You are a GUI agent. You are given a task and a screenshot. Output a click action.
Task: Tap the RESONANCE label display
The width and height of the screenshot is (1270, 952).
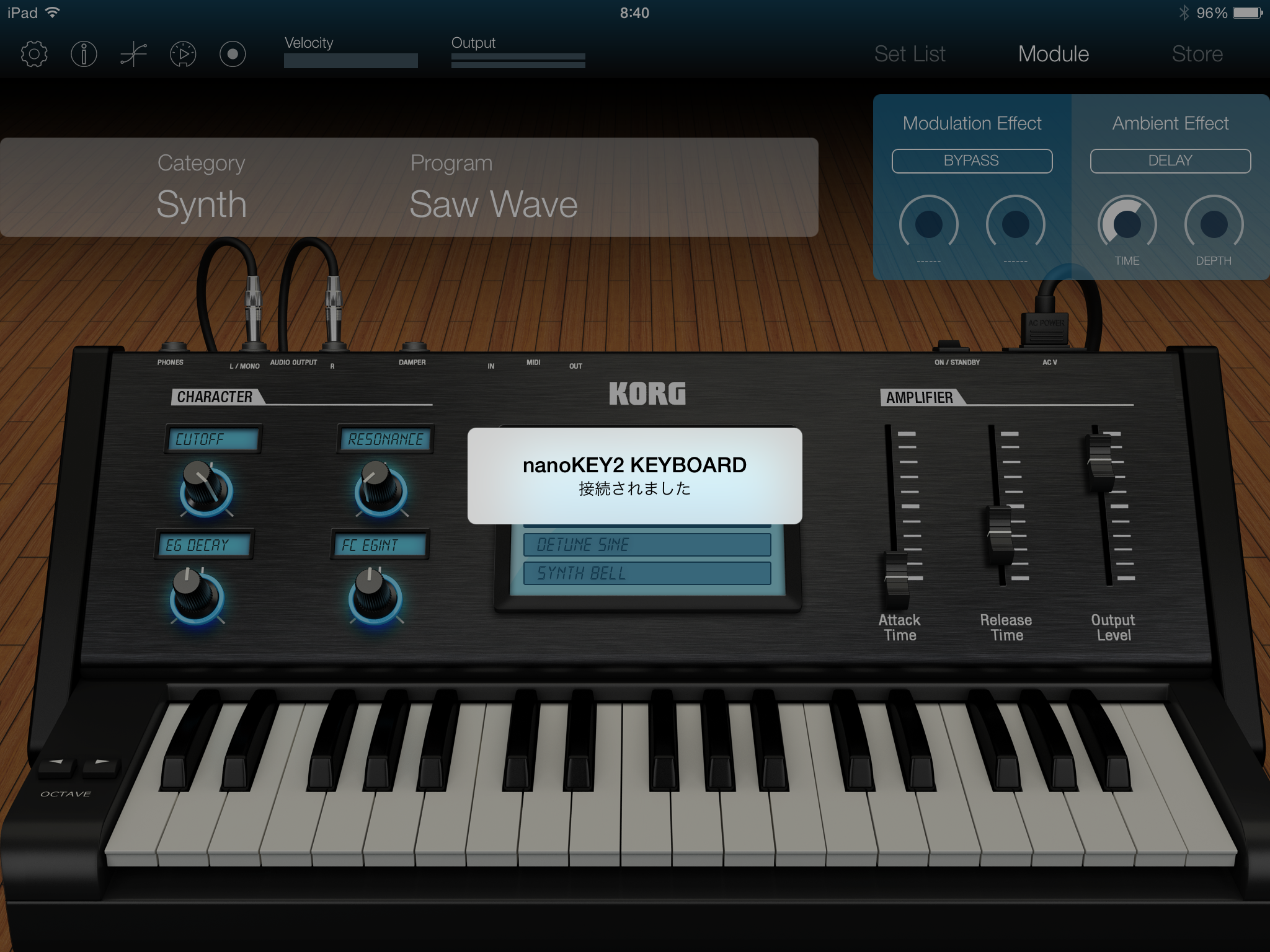[x=385, y=439]
